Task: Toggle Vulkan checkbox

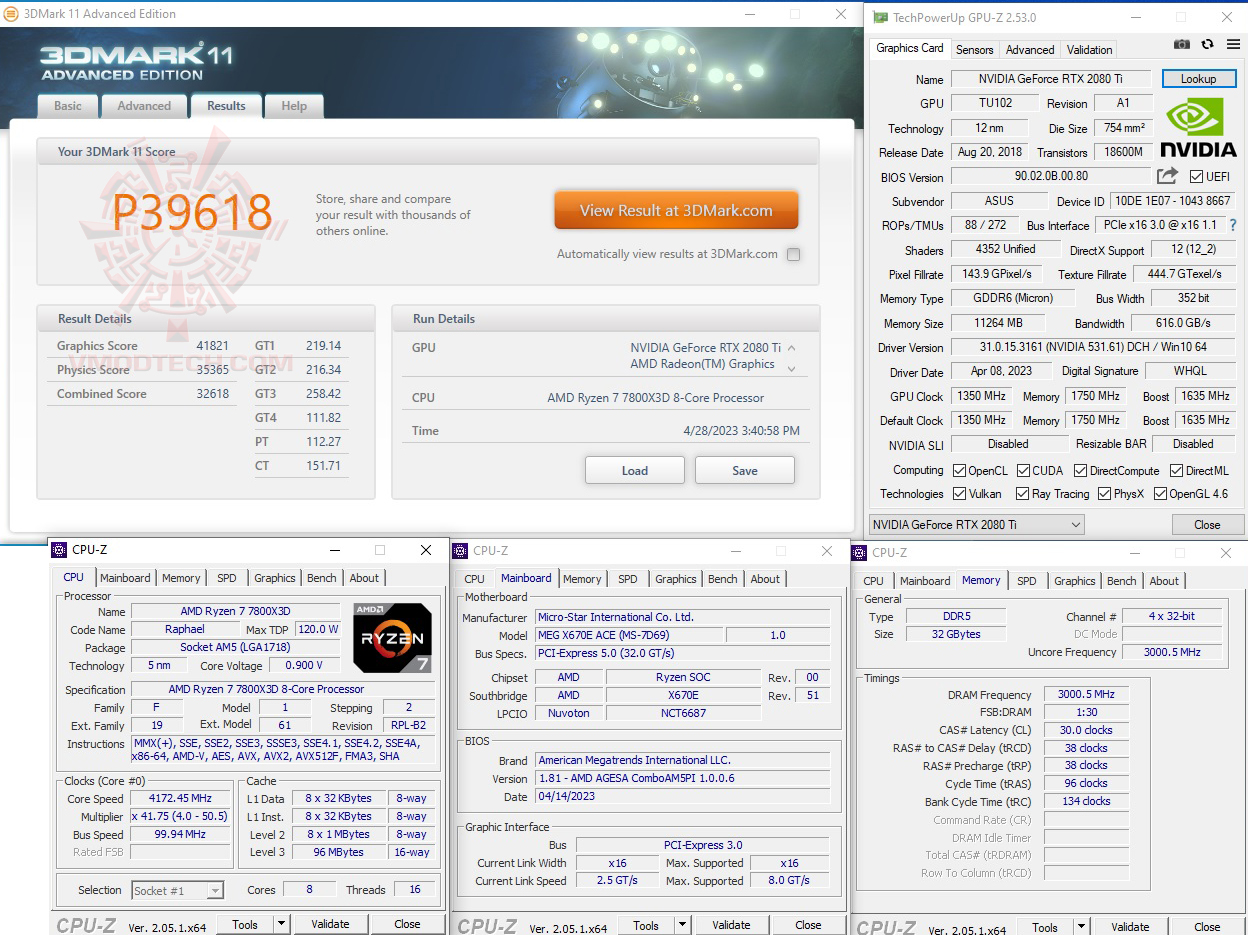Action: tap(959, 494)
